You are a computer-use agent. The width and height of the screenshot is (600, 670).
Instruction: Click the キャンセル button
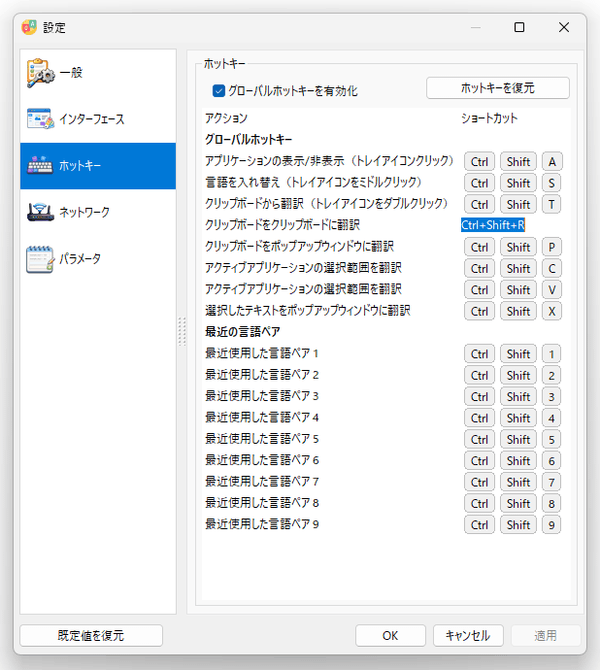(468, 635)
